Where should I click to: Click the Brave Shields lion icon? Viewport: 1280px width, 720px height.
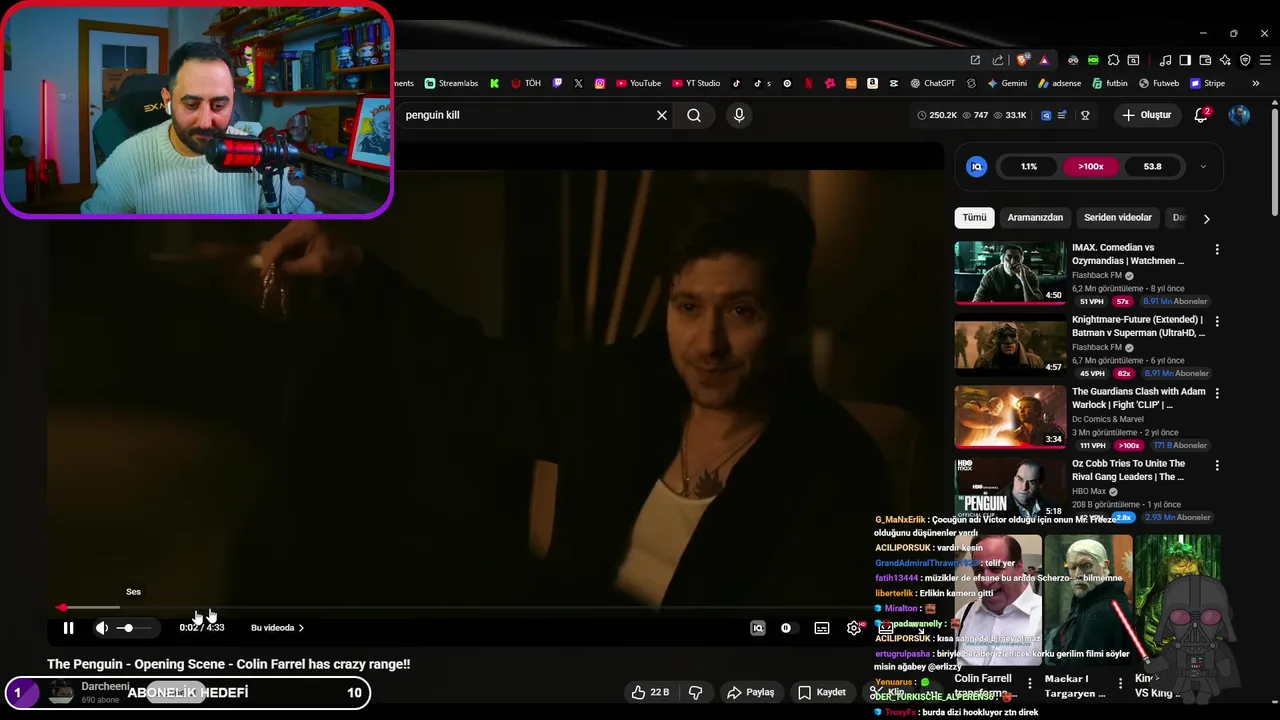pos(1022,60)
